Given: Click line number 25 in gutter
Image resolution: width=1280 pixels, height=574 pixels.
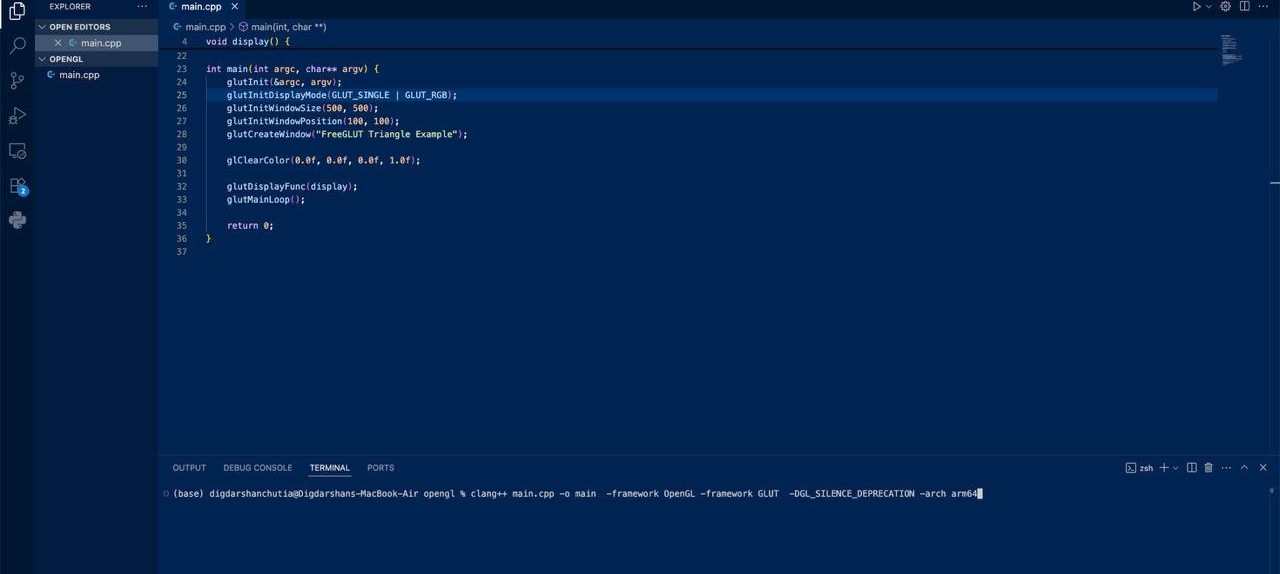Looking at the screenshot, I should [x=182, y=95].
